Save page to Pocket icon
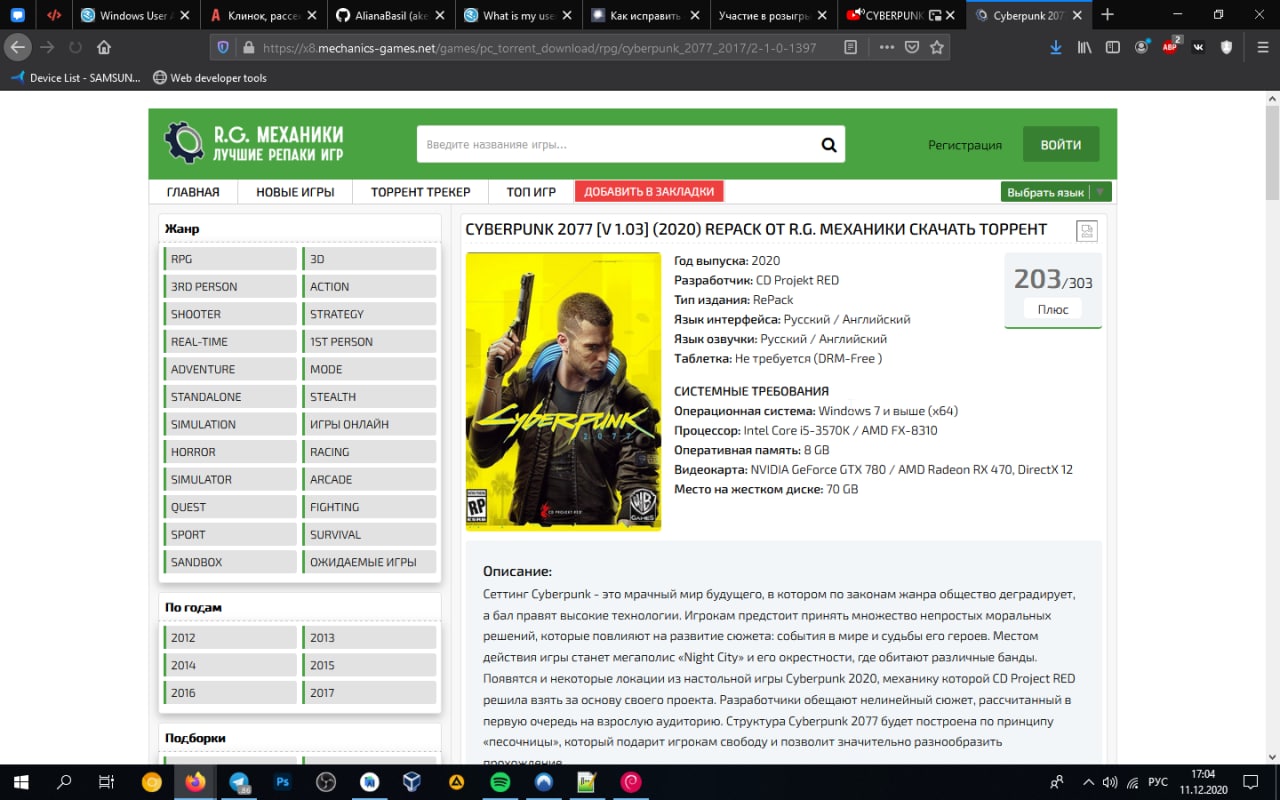 [x=912, y=47]
